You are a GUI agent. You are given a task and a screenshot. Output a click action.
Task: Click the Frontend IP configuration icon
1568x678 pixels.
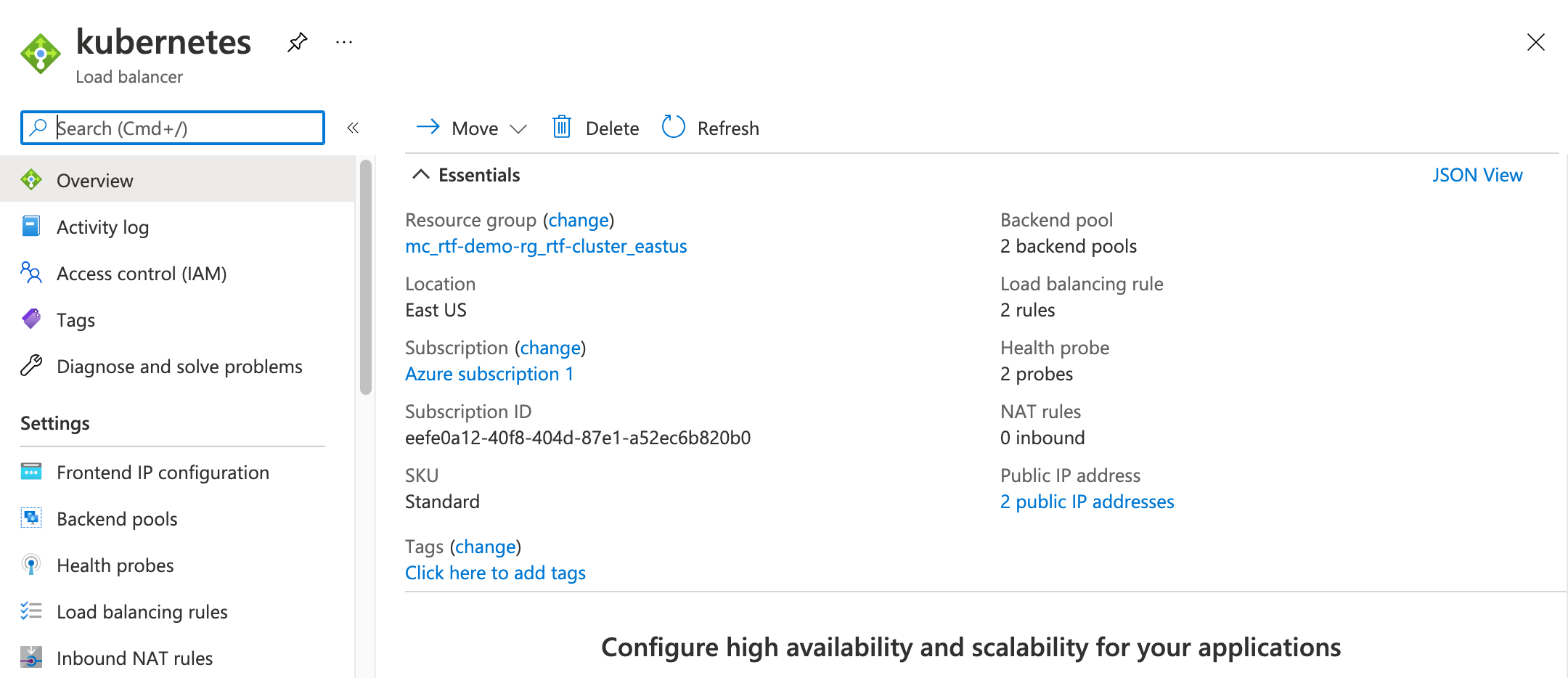(x=31, y=471)
